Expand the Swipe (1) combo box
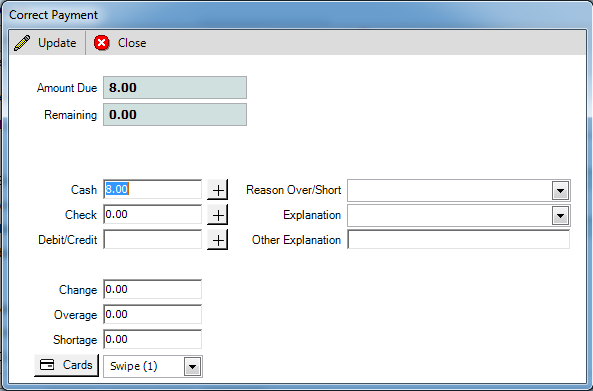Image resolution: width=593 pixels, height=391 pixels. point(192,366)
